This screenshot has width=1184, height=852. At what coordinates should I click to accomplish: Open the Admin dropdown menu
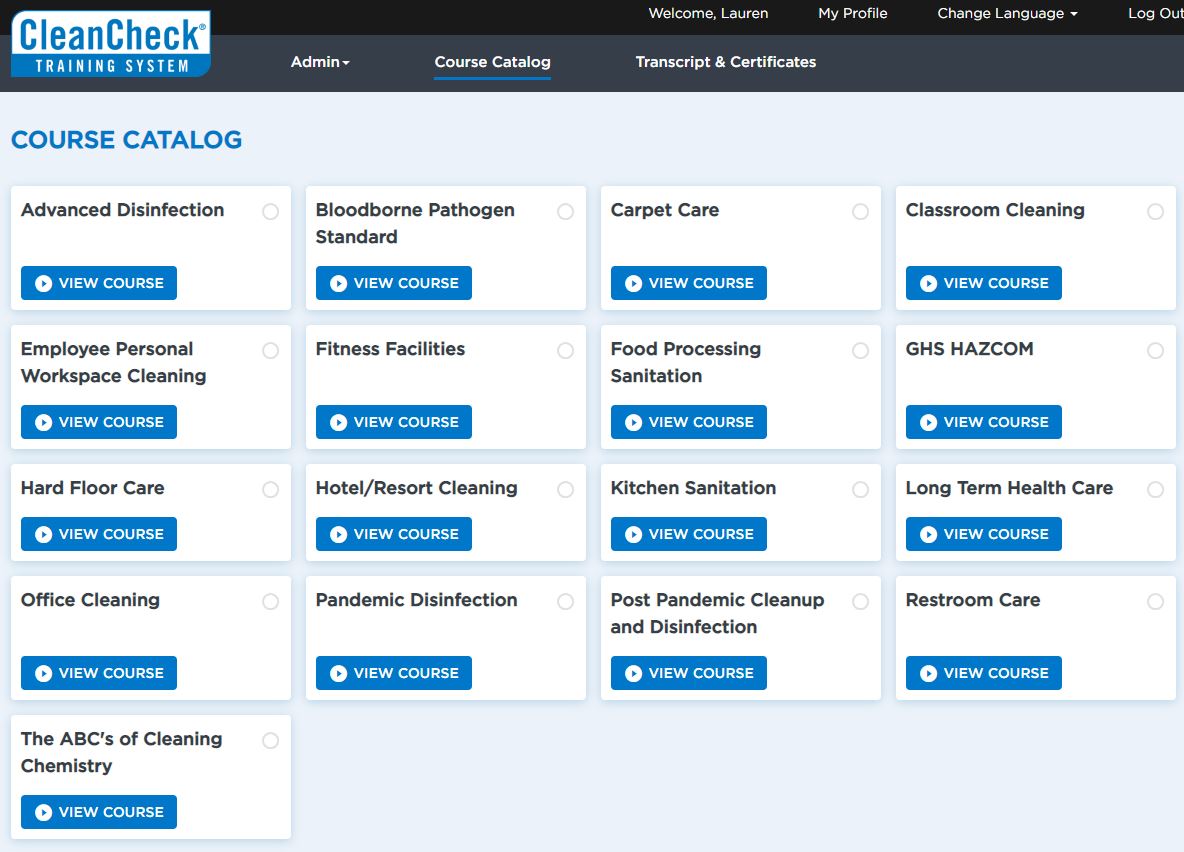(320, 62)
